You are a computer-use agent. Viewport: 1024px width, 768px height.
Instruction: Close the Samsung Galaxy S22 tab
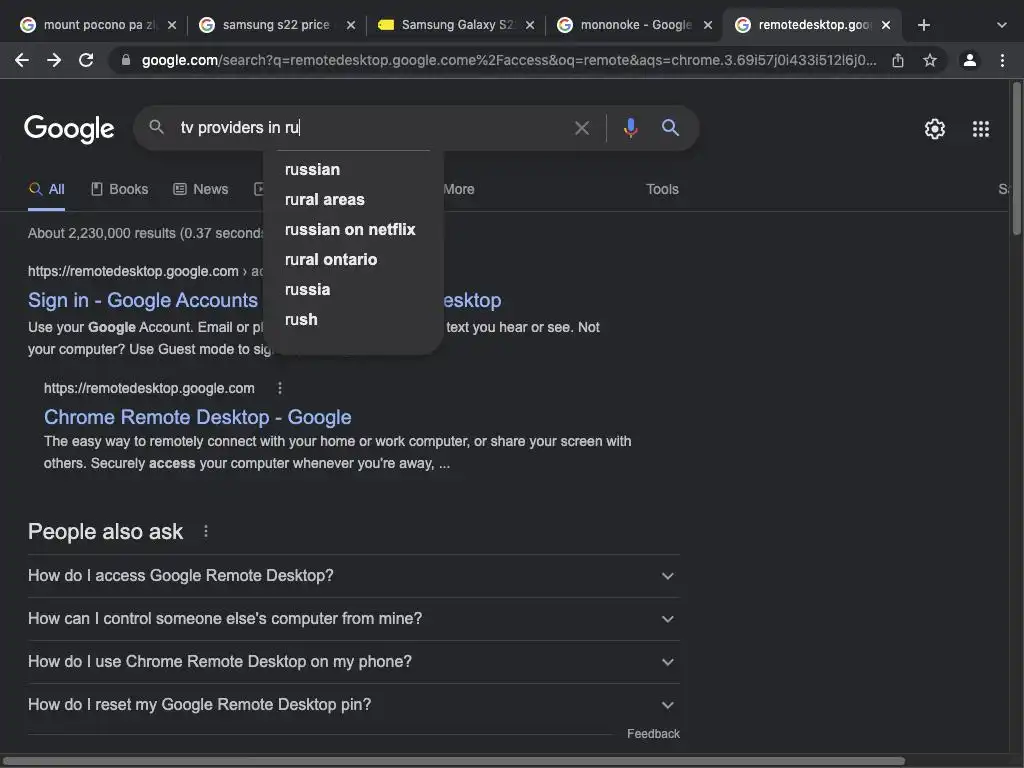pyautogui.click(x=530, y=25)
